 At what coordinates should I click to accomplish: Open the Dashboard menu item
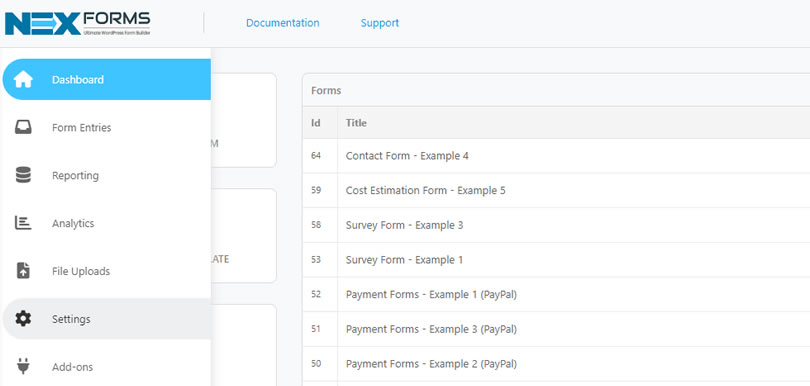106,80
